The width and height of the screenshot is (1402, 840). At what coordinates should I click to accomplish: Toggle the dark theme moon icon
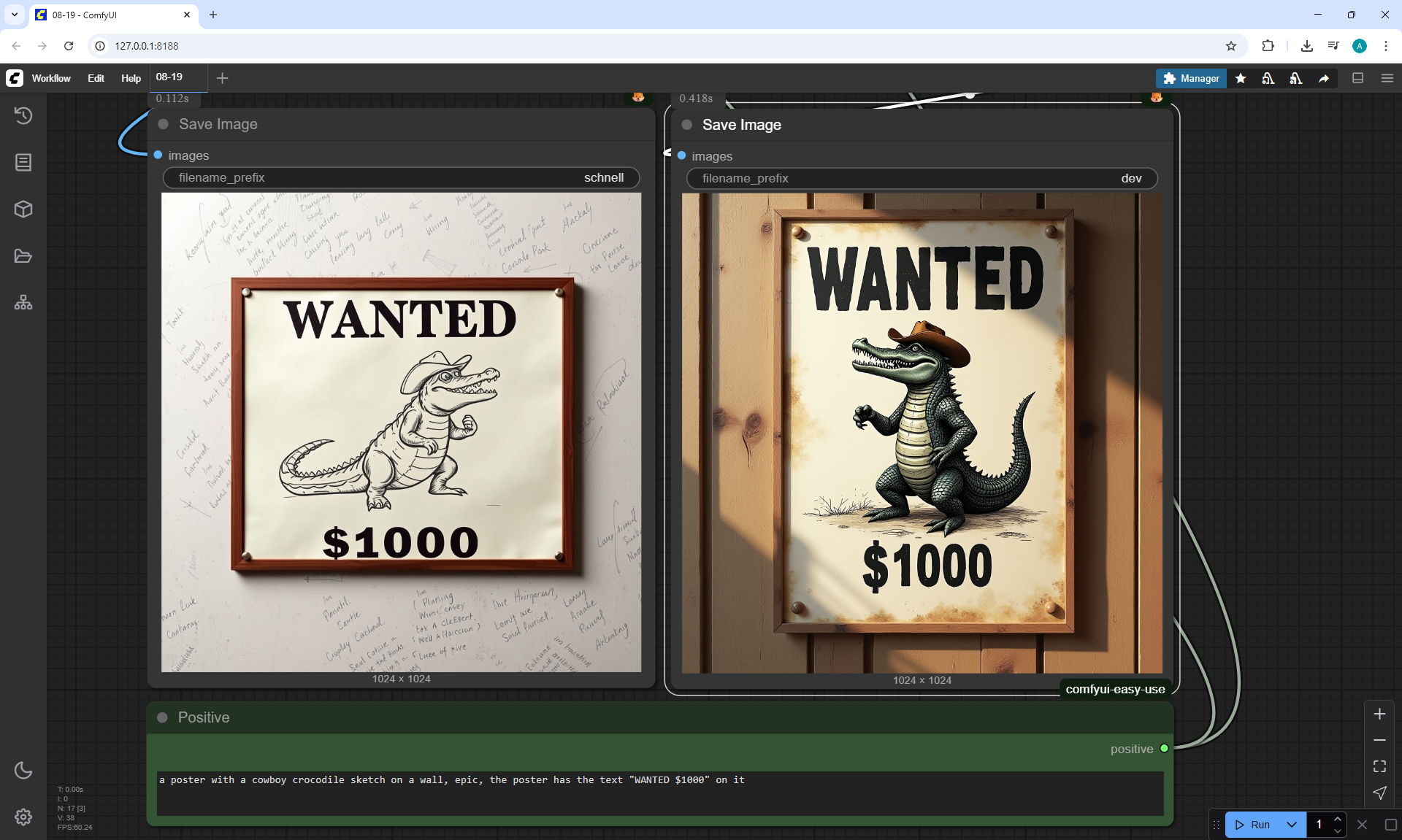point(23,770)
